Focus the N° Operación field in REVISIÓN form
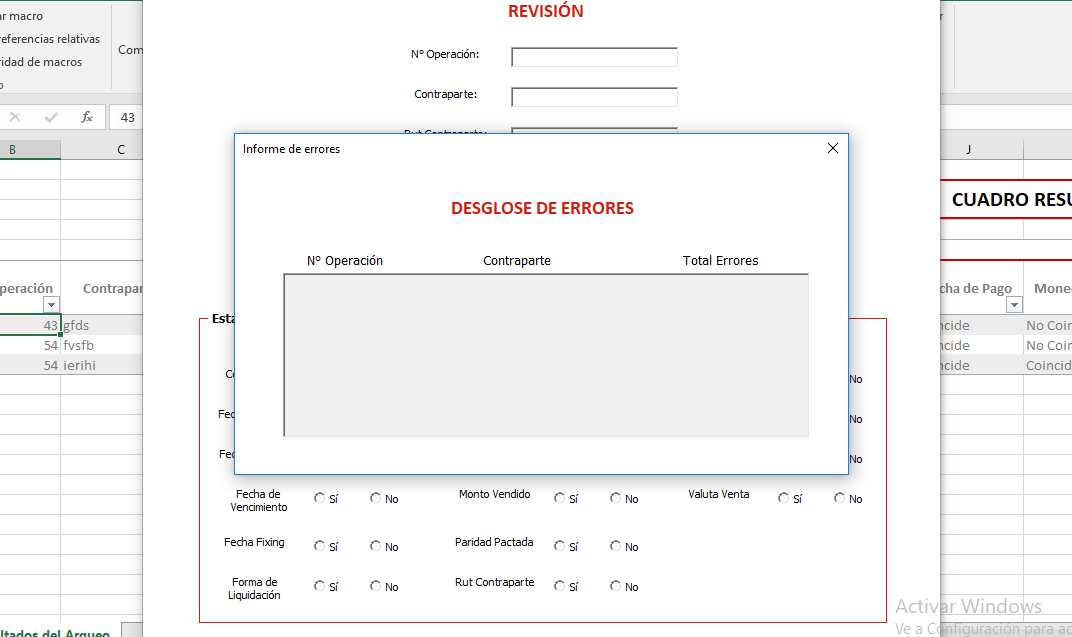 tap(594, 57)
